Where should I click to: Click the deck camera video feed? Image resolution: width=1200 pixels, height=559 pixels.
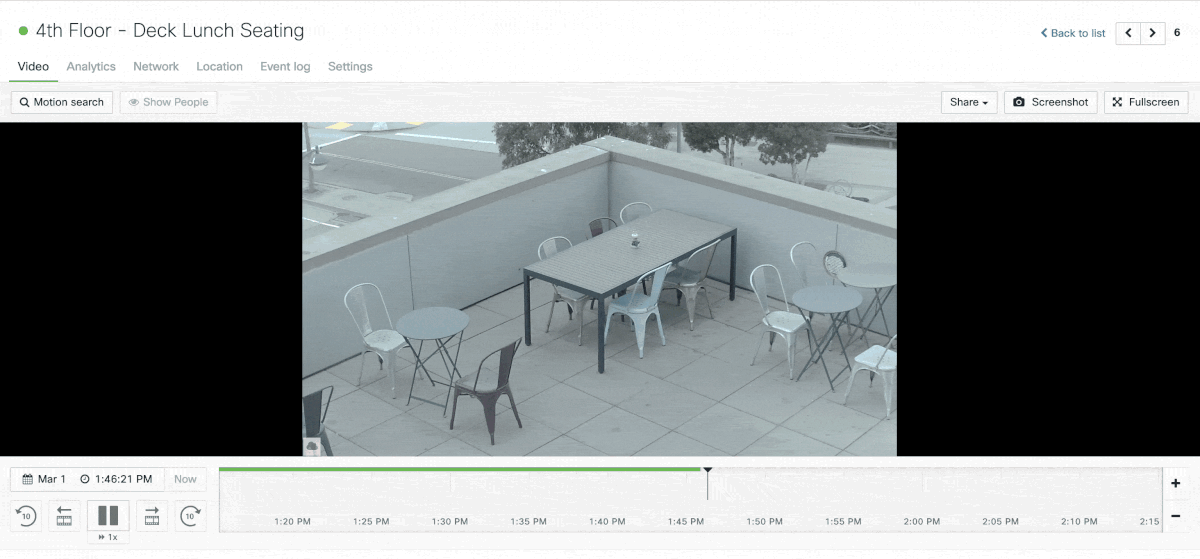599,289
